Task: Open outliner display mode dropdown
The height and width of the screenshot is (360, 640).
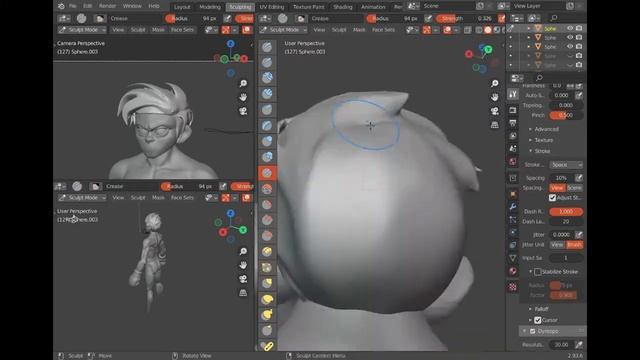Action: pyautogui.click(x=535, y=18)
